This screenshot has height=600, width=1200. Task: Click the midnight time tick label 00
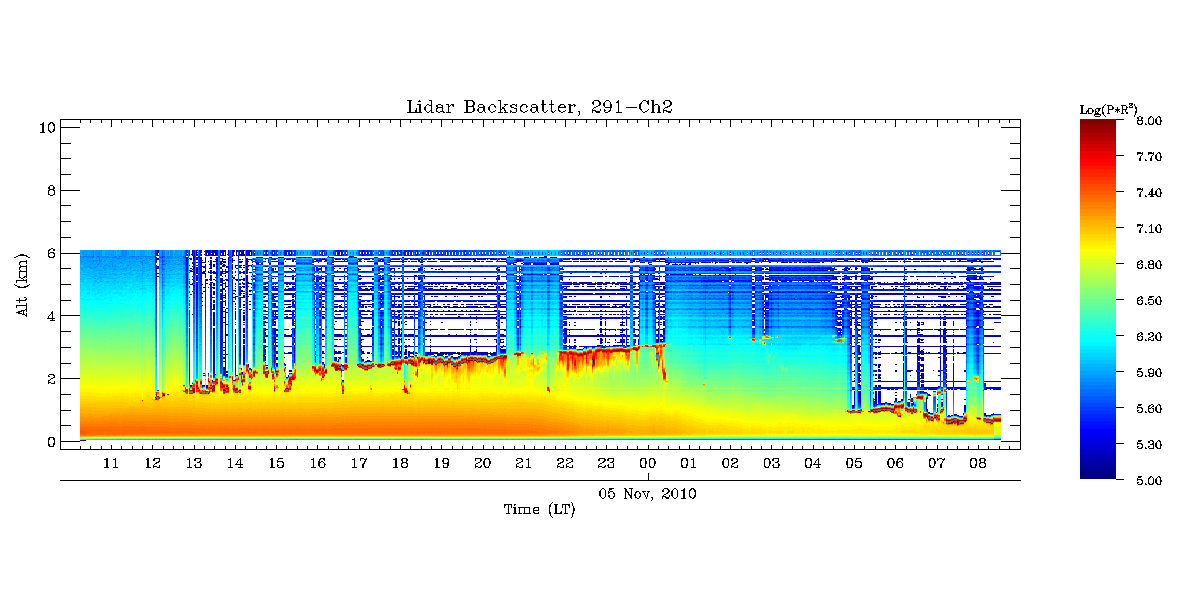click(648, 464)
